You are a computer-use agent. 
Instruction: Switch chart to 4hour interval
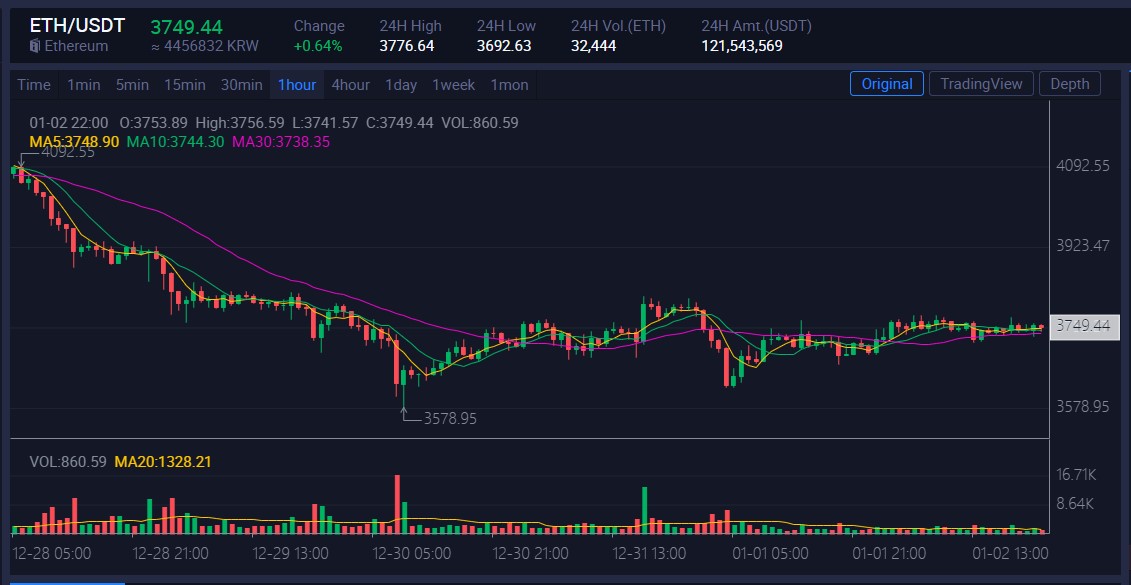[350, 85]
